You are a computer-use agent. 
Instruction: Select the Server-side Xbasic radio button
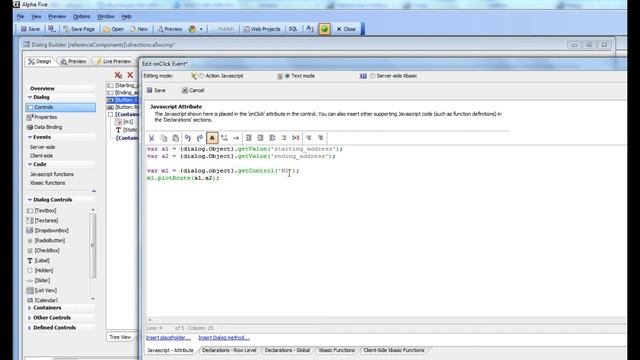372,76
